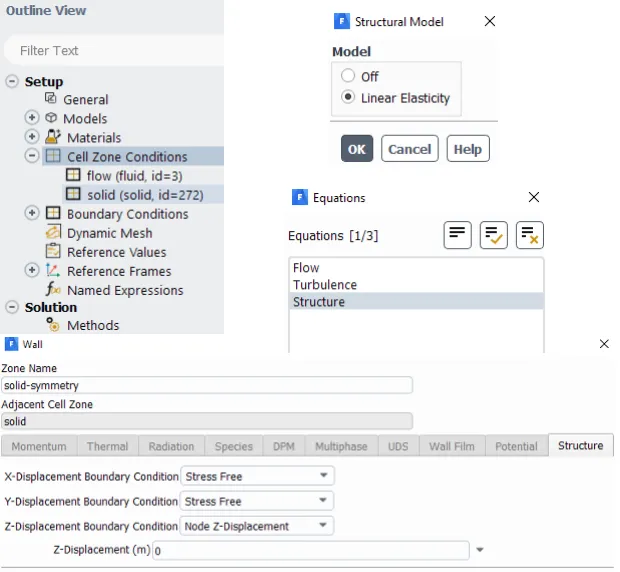This screenshot has height=572, width=620.
Task: Confirm Structural Model with OK
Action: pyautogui.click(x=357, y=149)
